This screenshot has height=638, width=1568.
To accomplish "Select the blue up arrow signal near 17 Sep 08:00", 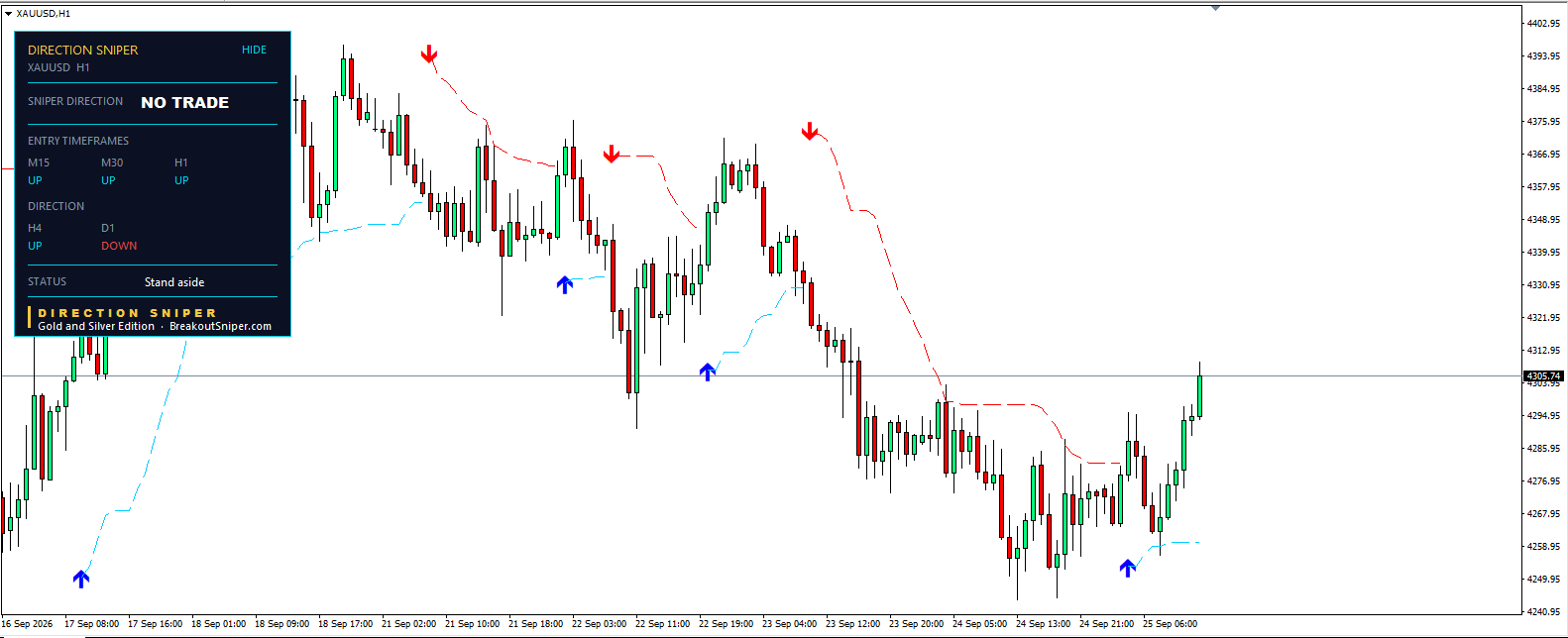I will pos(81,579).
